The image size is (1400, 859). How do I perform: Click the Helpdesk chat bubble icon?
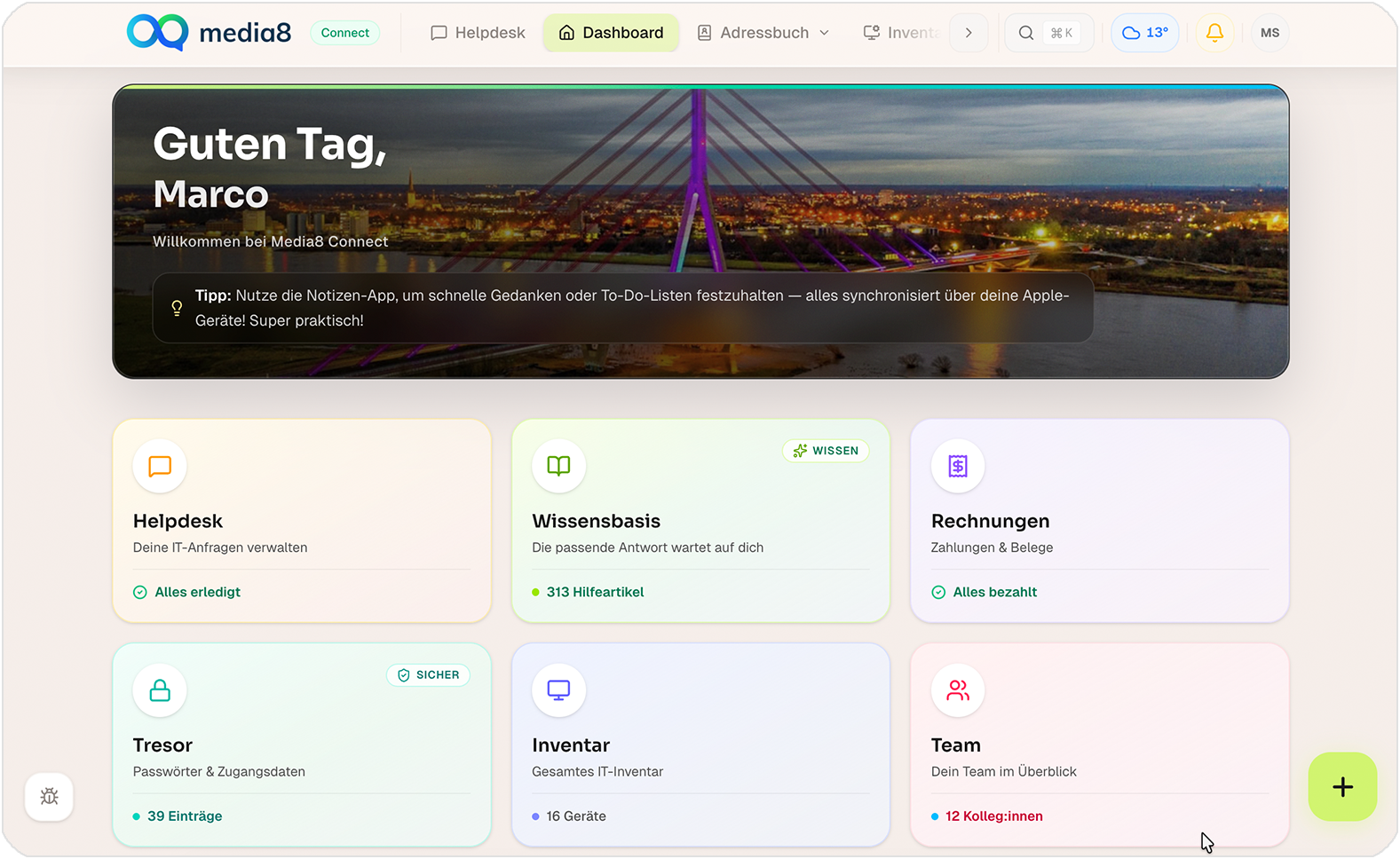point(160,466)
